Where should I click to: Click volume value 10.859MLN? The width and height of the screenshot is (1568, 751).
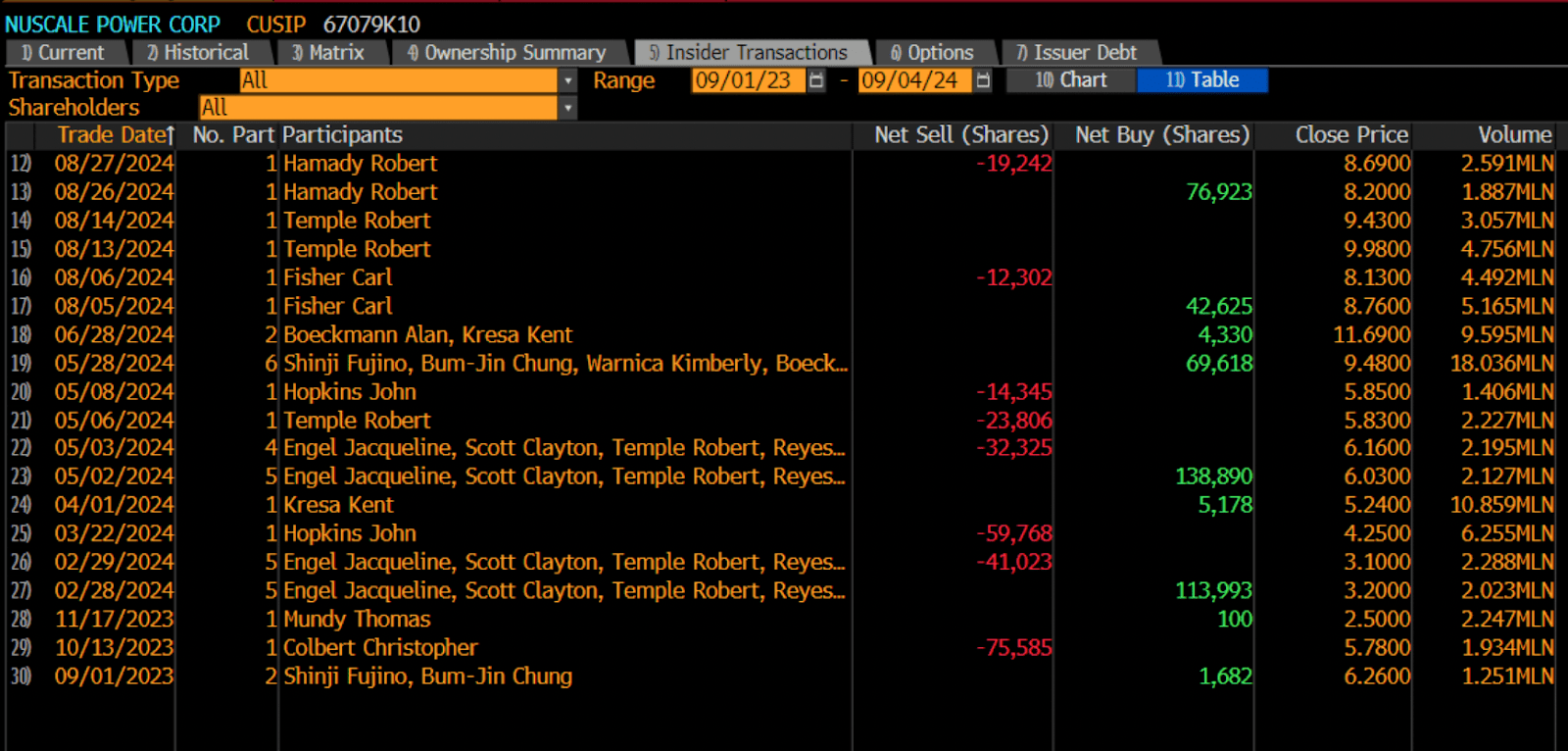[x=1502, y=505]
